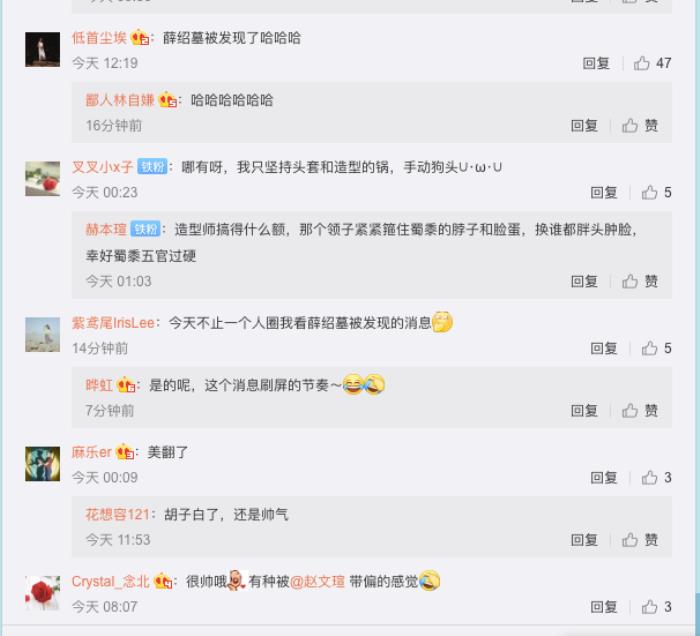Give thumbs-up to 赫本瑄's reply
The height and width of the screenshot is (636, 700).
(640, 281)
